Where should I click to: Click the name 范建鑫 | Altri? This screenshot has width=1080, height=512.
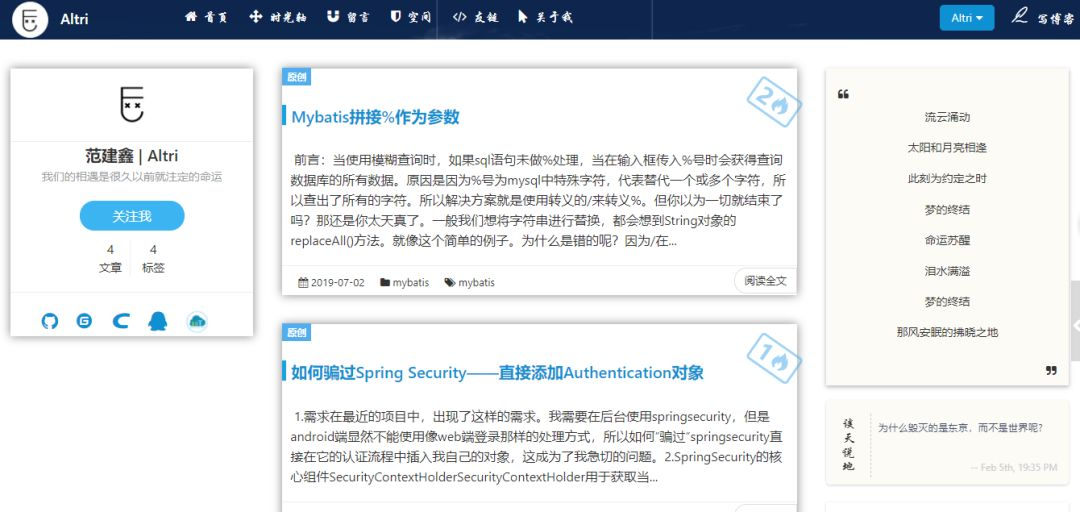click(x=132, y=156)
